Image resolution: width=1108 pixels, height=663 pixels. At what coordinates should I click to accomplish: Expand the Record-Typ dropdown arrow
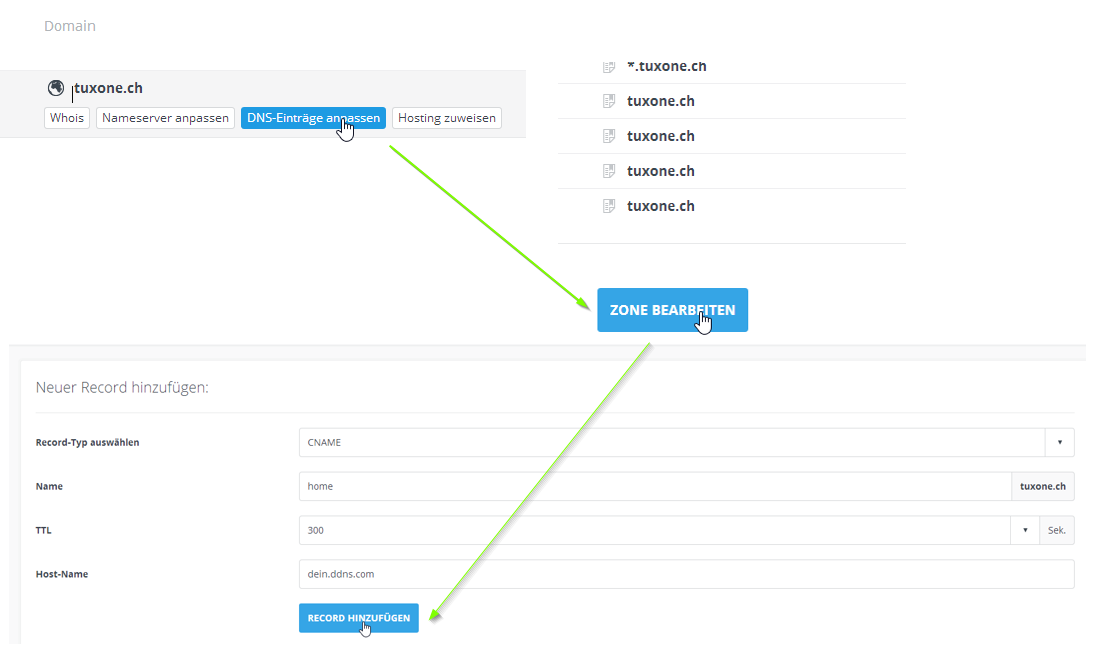point(1059,443)
